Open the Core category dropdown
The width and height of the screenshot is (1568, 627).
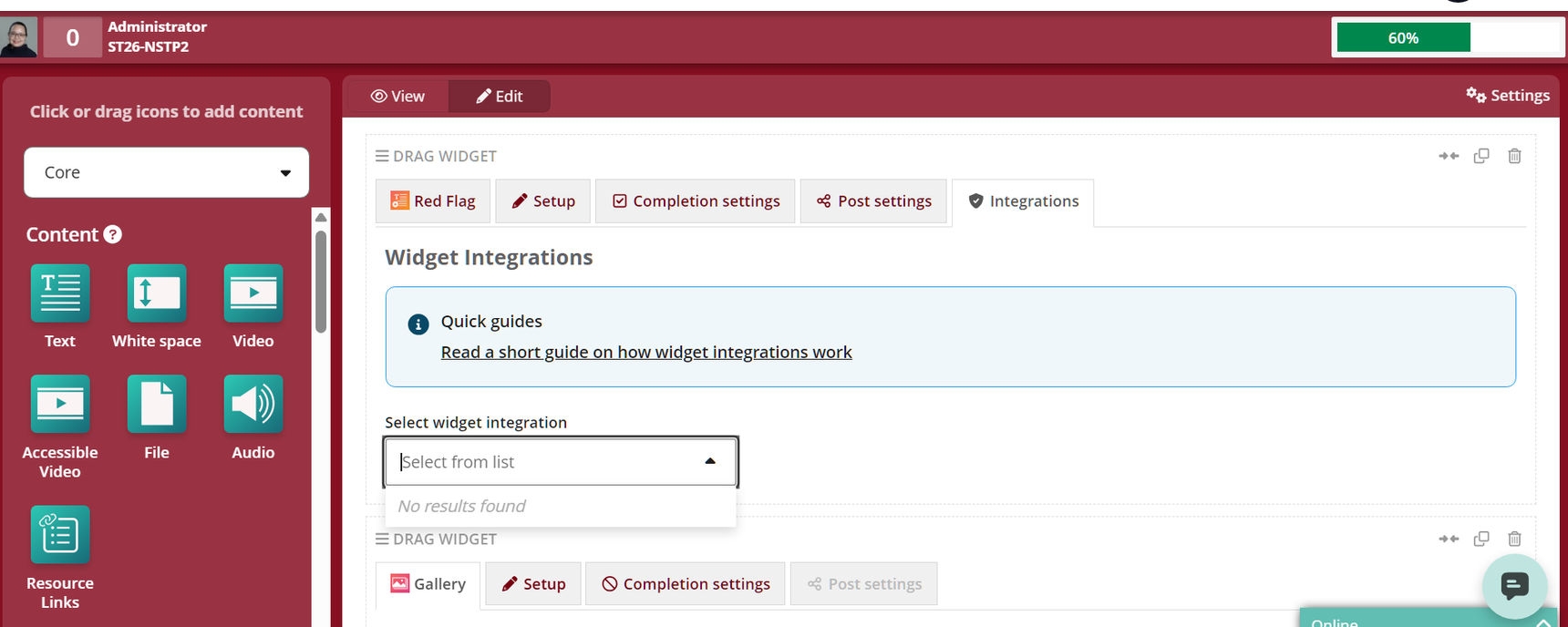(166, 172)
